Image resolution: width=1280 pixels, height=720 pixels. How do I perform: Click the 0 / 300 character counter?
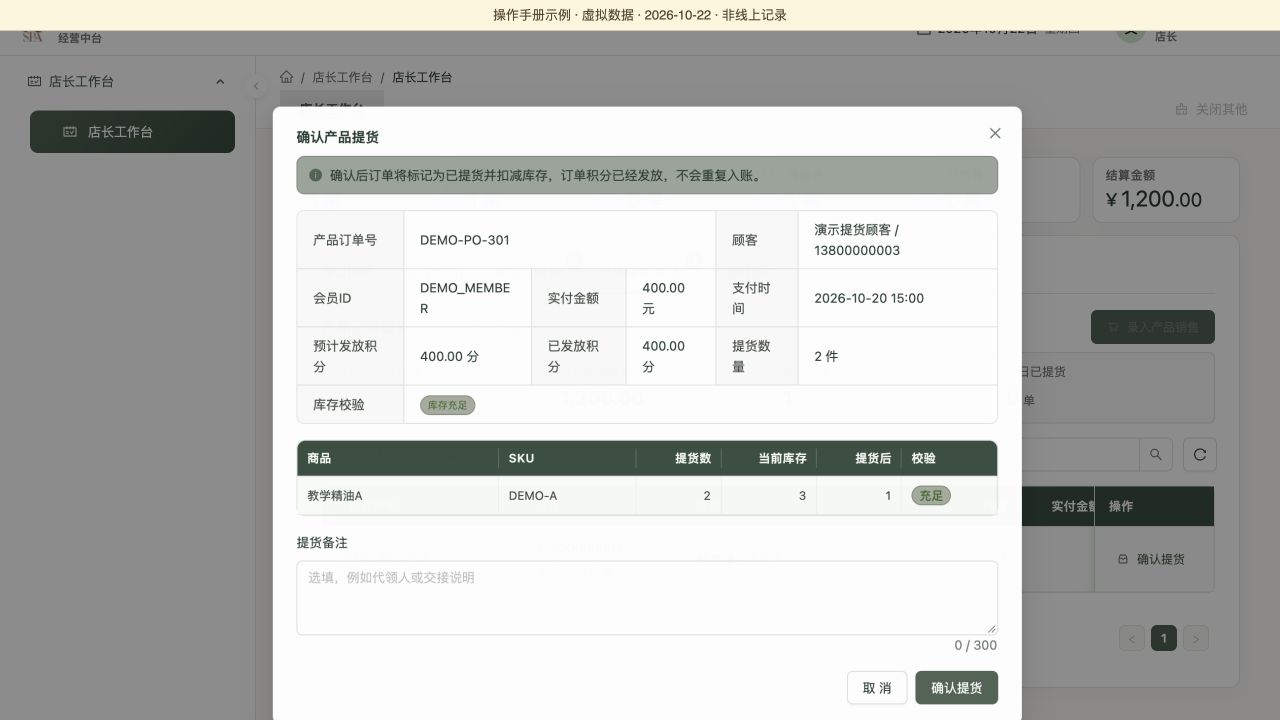975,645
